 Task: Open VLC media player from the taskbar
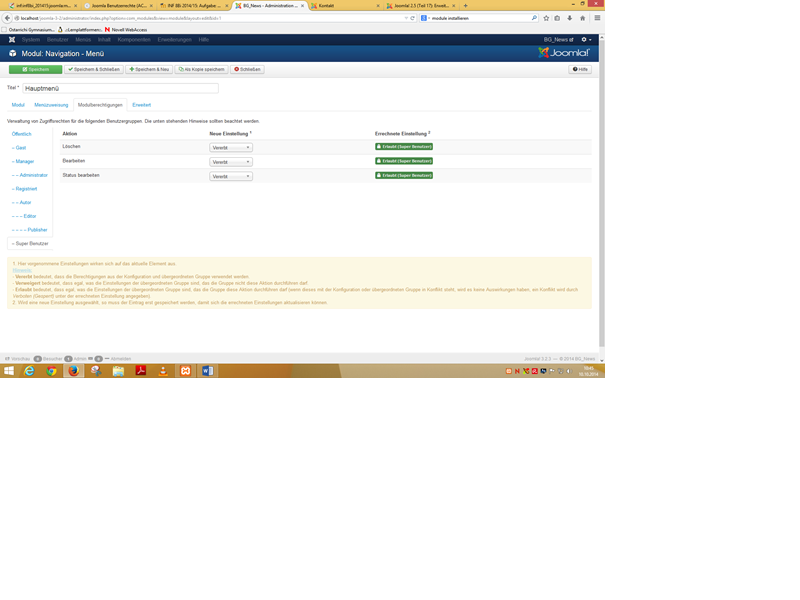click(x=163, y=371)
